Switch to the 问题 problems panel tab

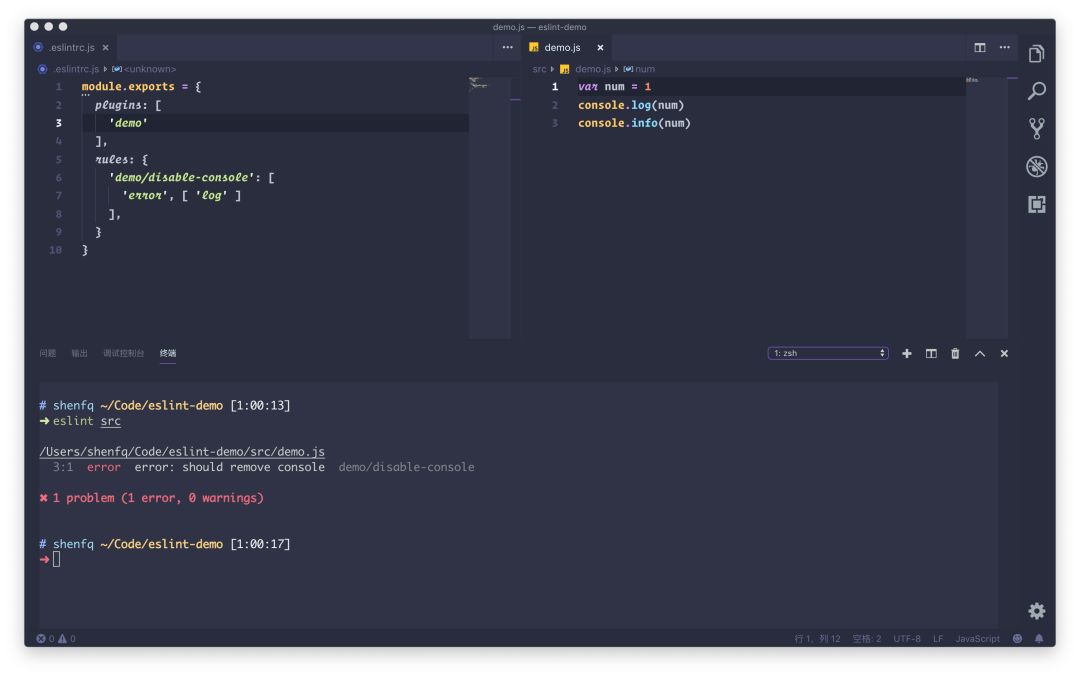point(48,353)
